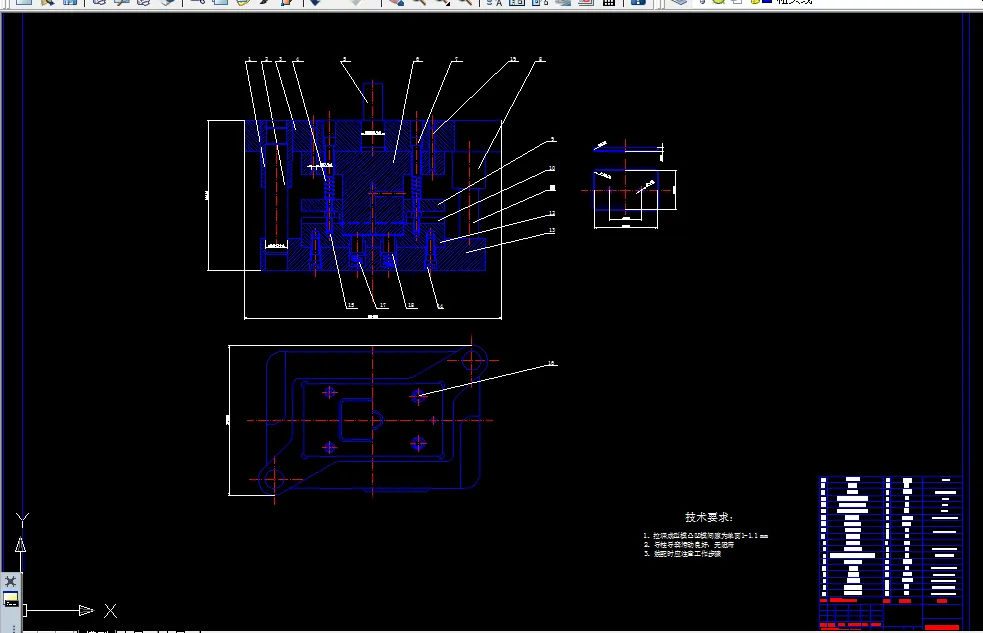Select technical requirement line 2 text
The width and height of the screenshot is (983, 633).
pyautogui.click(x=688, y=545)
